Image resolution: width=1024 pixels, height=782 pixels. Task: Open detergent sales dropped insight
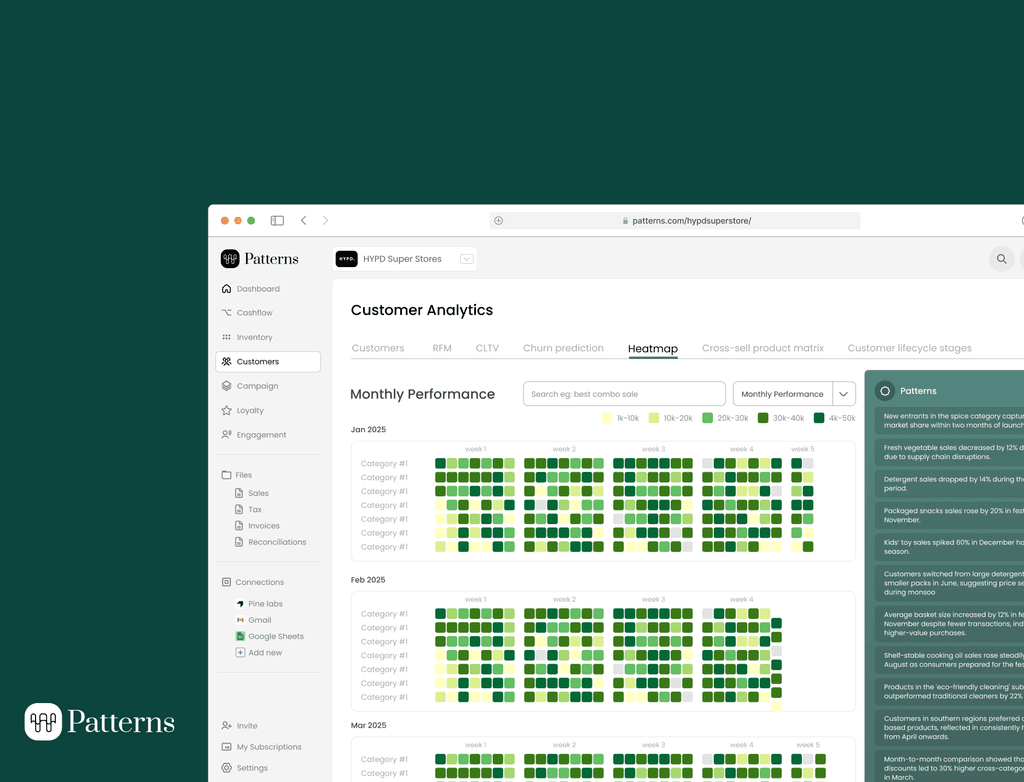pyautogui.click(x=950, y=484)
